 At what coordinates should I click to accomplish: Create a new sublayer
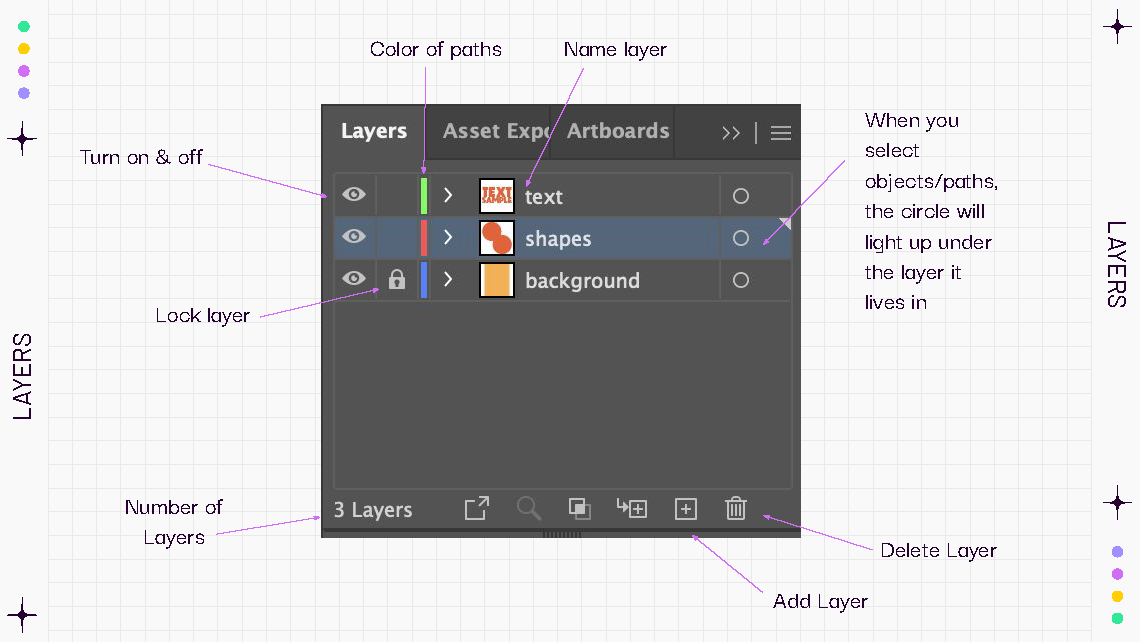632,509
